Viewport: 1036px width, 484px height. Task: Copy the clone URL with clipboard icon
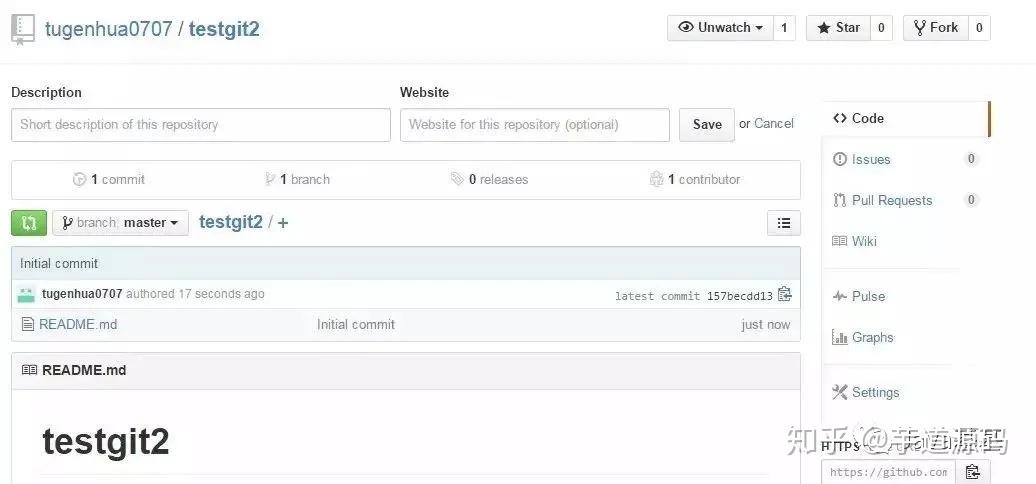click(x=973, y=472)
